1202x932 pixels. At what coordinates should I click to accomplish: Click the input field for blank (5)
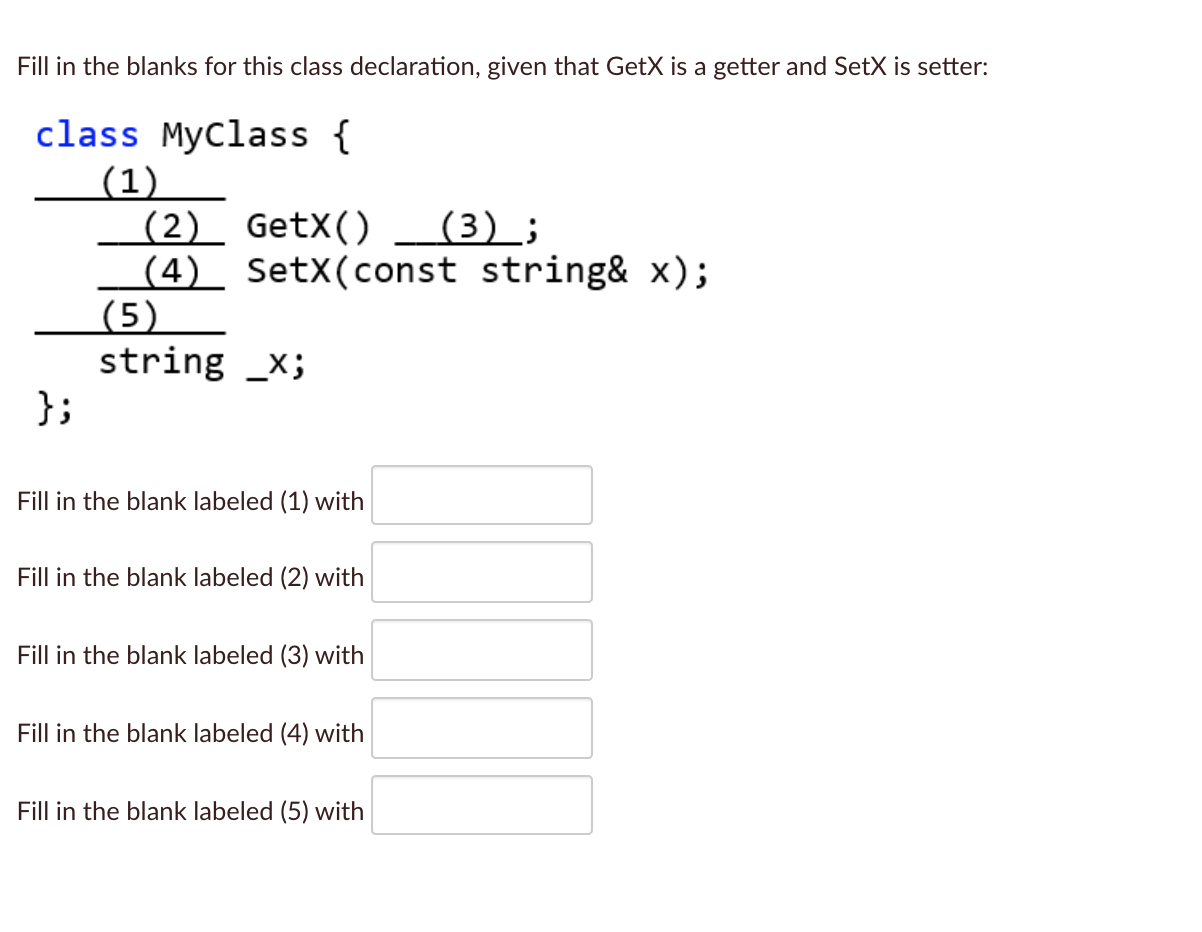pyautogui.click(x=481, y=804)
